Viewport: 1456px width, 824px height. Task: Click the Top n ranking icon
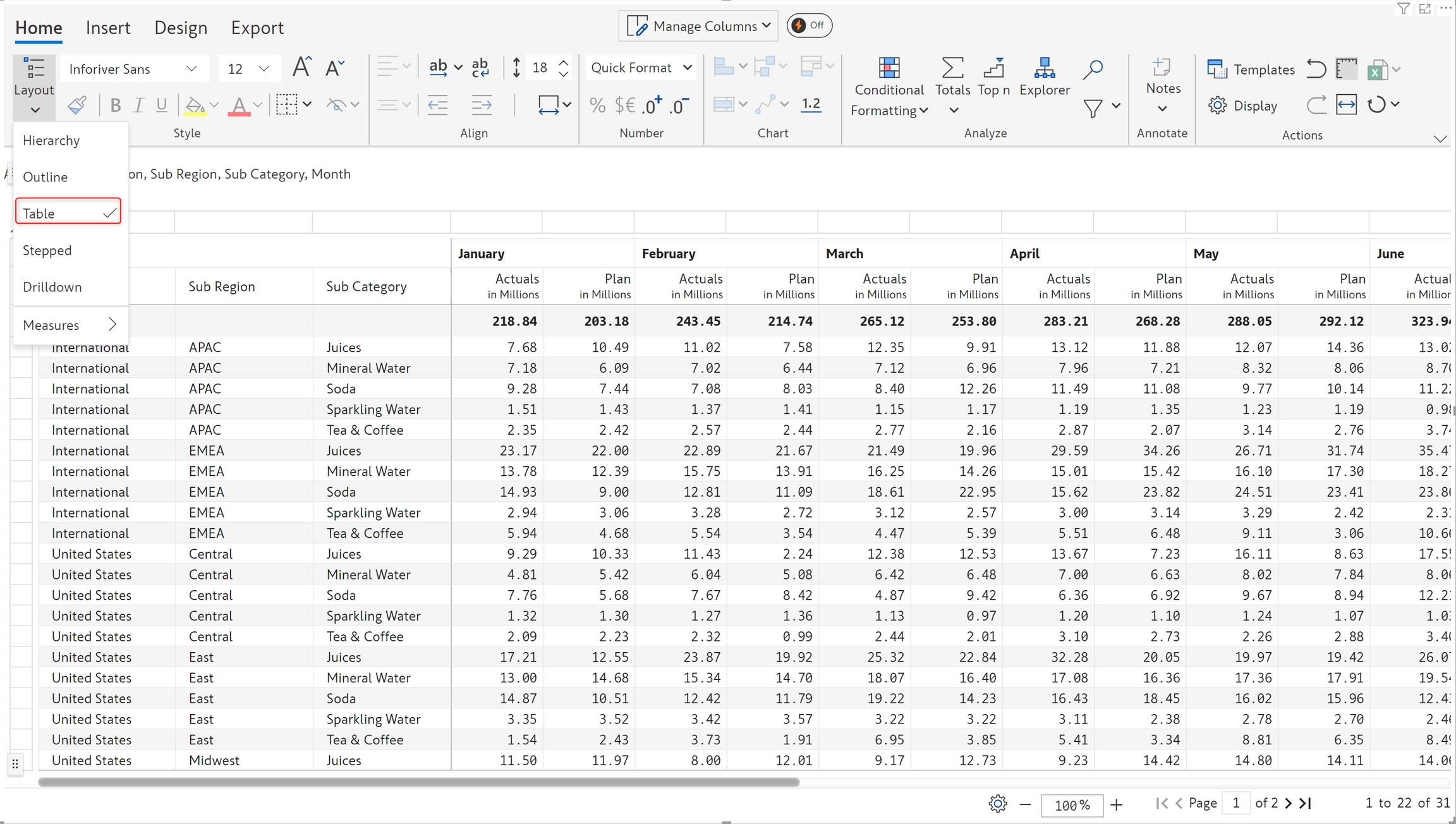(x=993, y=68)
